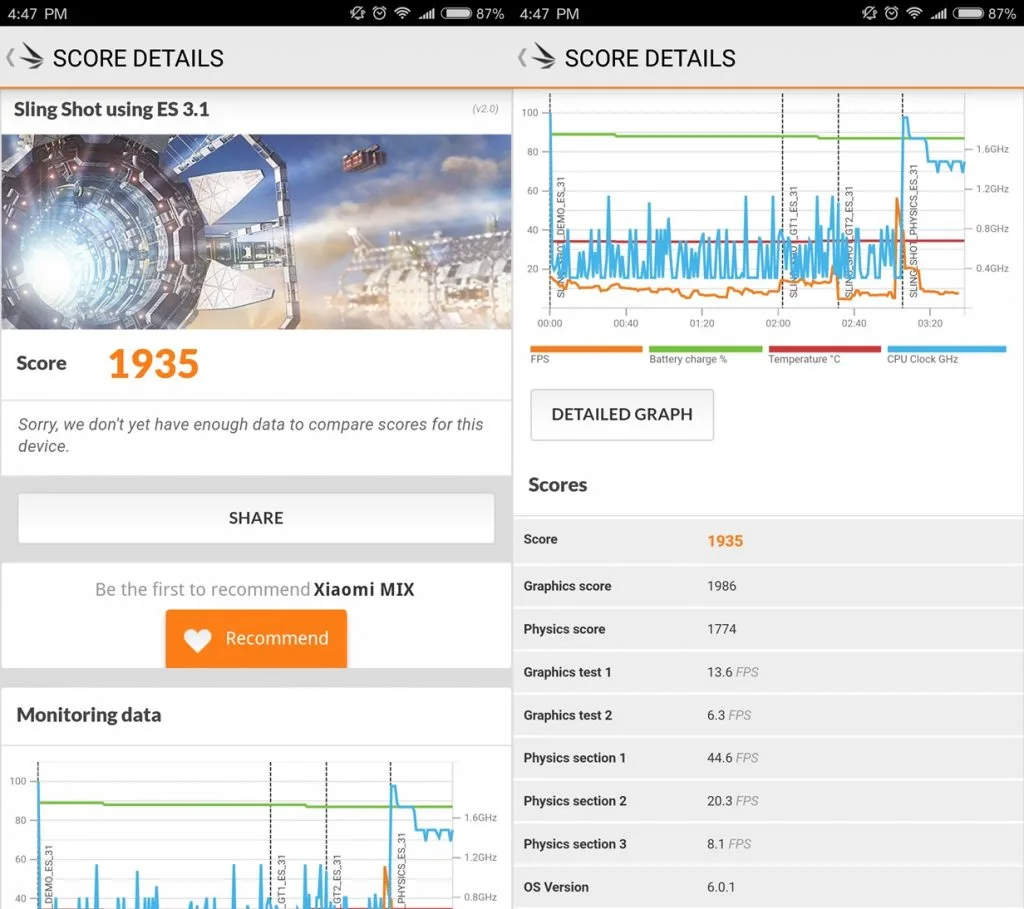
Task: Tap the Scores heading on right screen
Action: pos(558,485)
